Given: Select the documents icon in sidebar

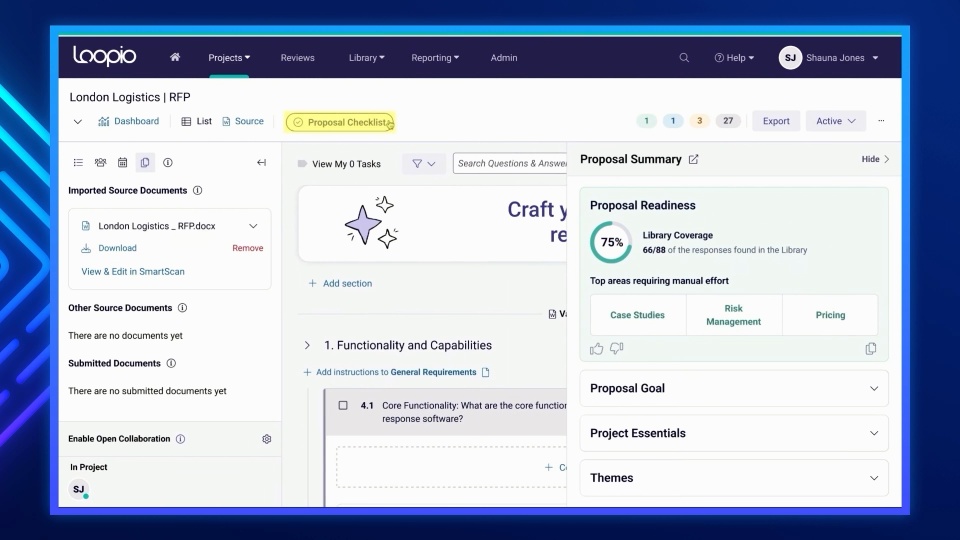Looking at the screenshot, I should pos(145,162).
